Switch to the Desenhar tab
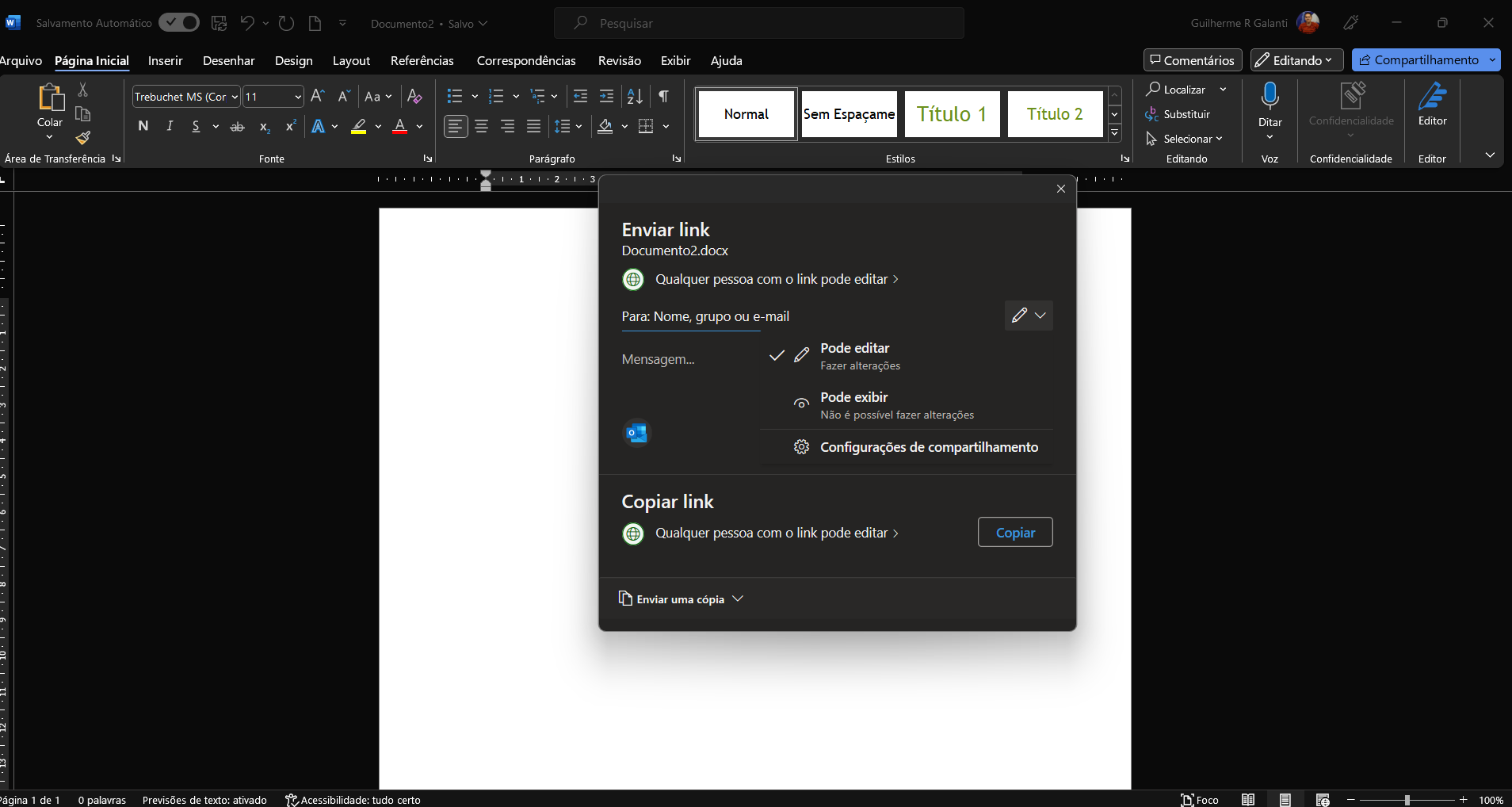Viewport: 1512px width, 807px height. pos(228,60)
